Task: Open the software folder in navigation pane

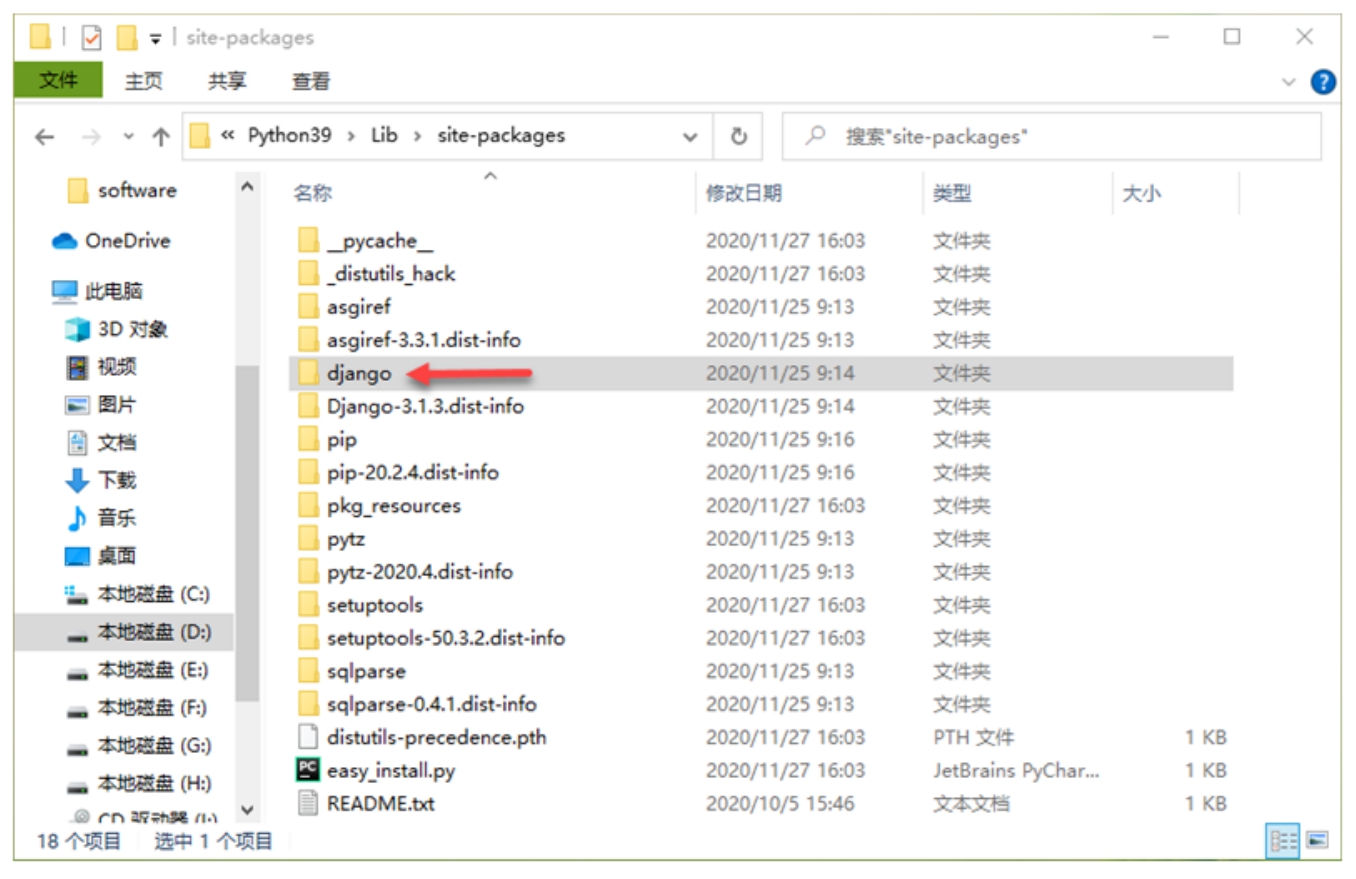Action: pos(123,190)
